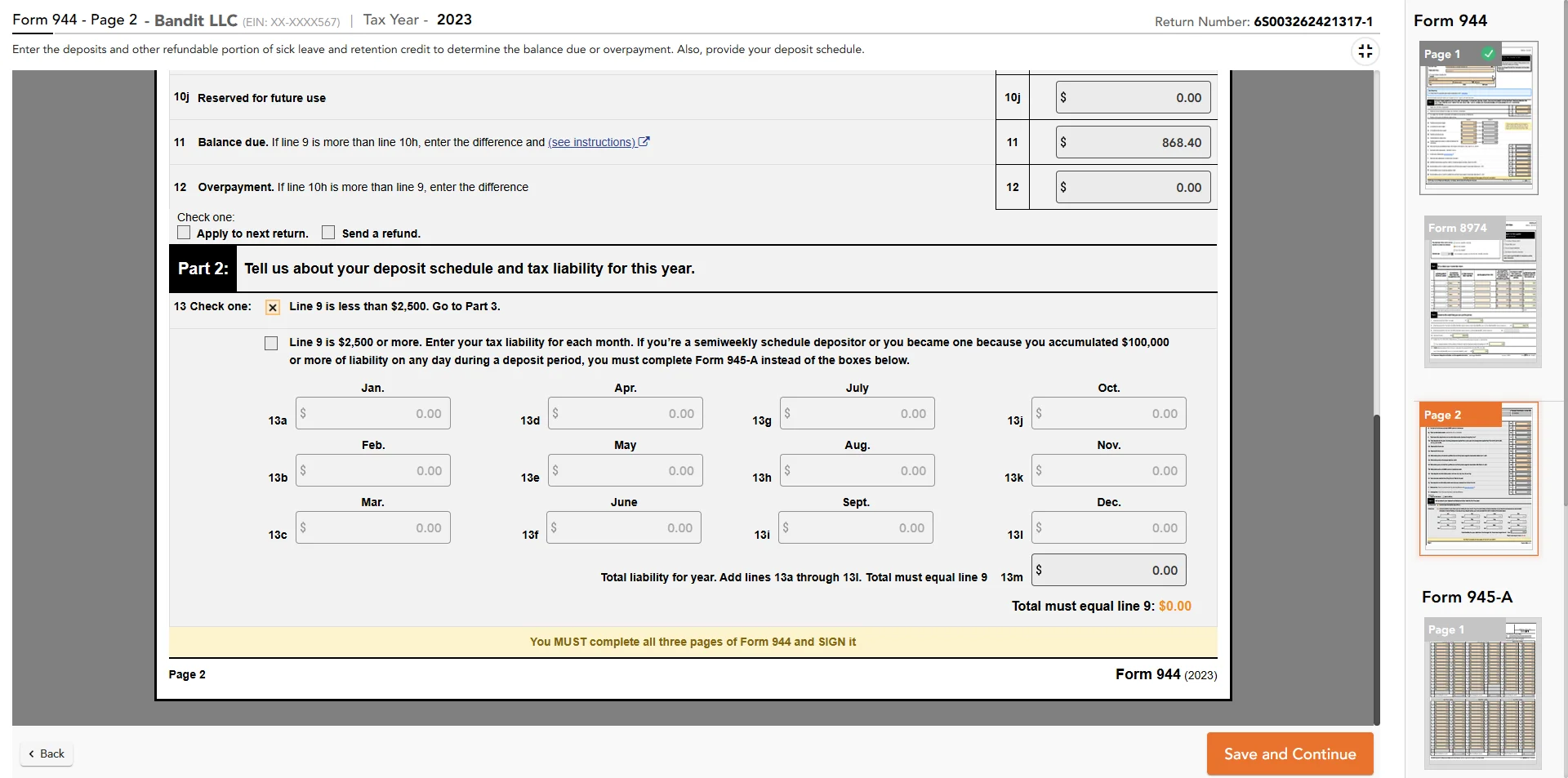Image resolution: width=1568 pixels, height=778 pixels.
Task: Toggle Line 9 is less than $2,500 checkbox
Action: coord(273,307)
